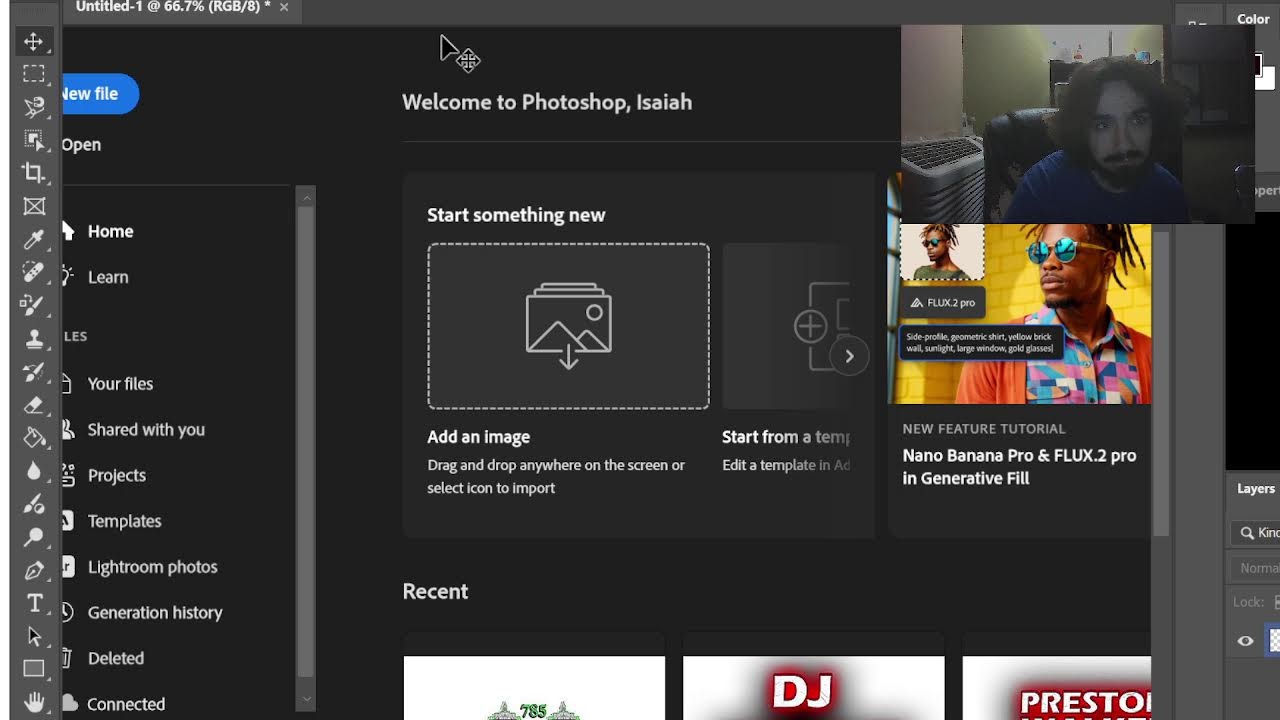
Task: Open the Learn section
Action: (x=108, y=277)
